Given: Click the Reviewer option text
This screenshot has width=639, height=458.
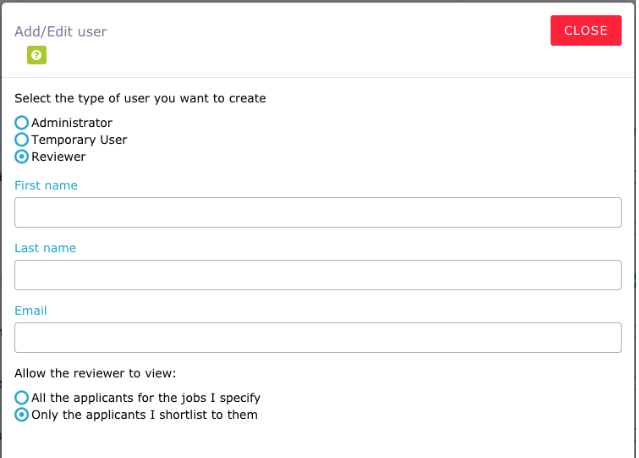Looking at the screenshot, I should click(x=59, y=157).
